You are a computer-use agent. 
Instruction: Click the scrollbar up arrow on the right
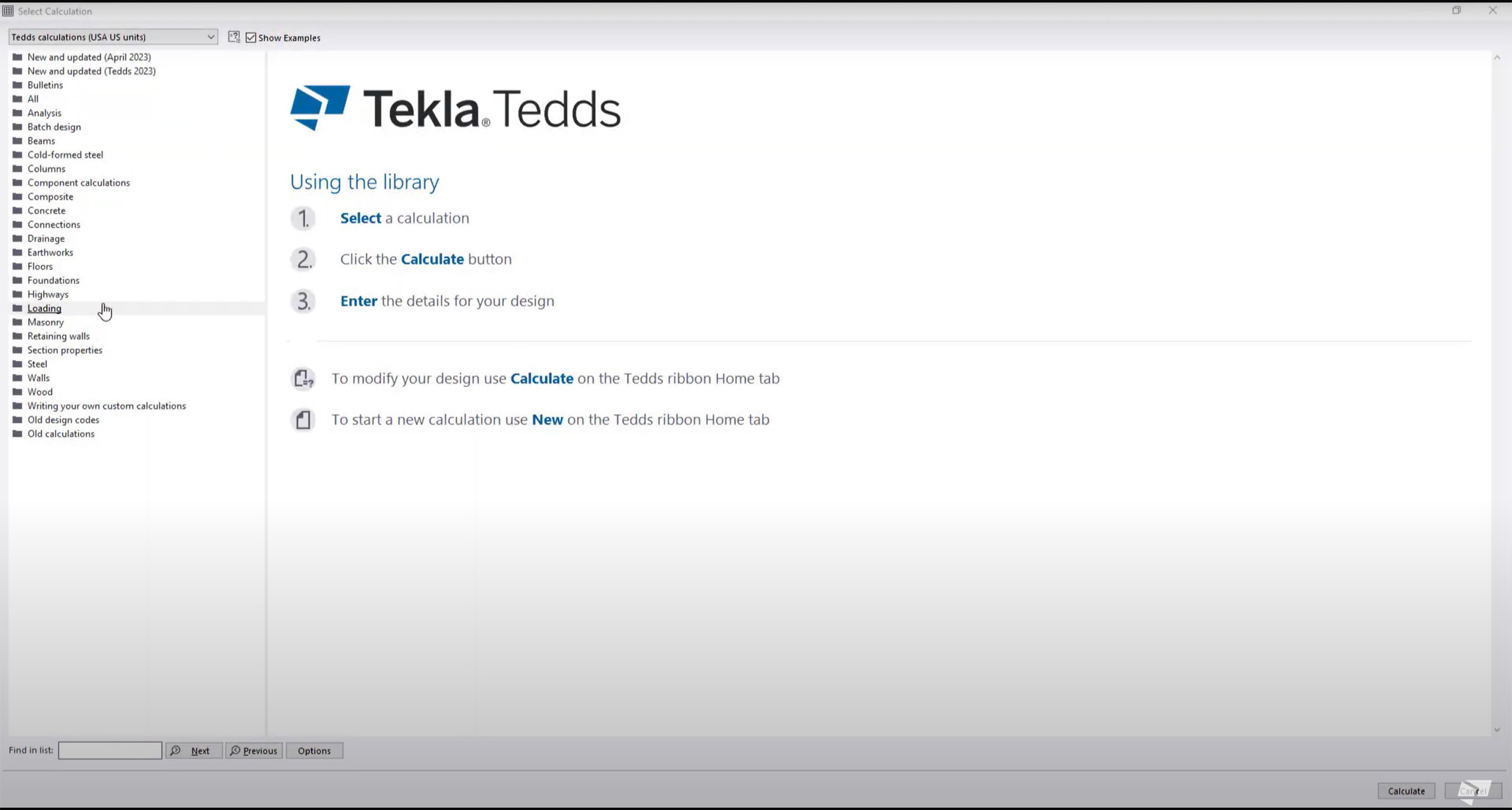[x=1497, y=57]
